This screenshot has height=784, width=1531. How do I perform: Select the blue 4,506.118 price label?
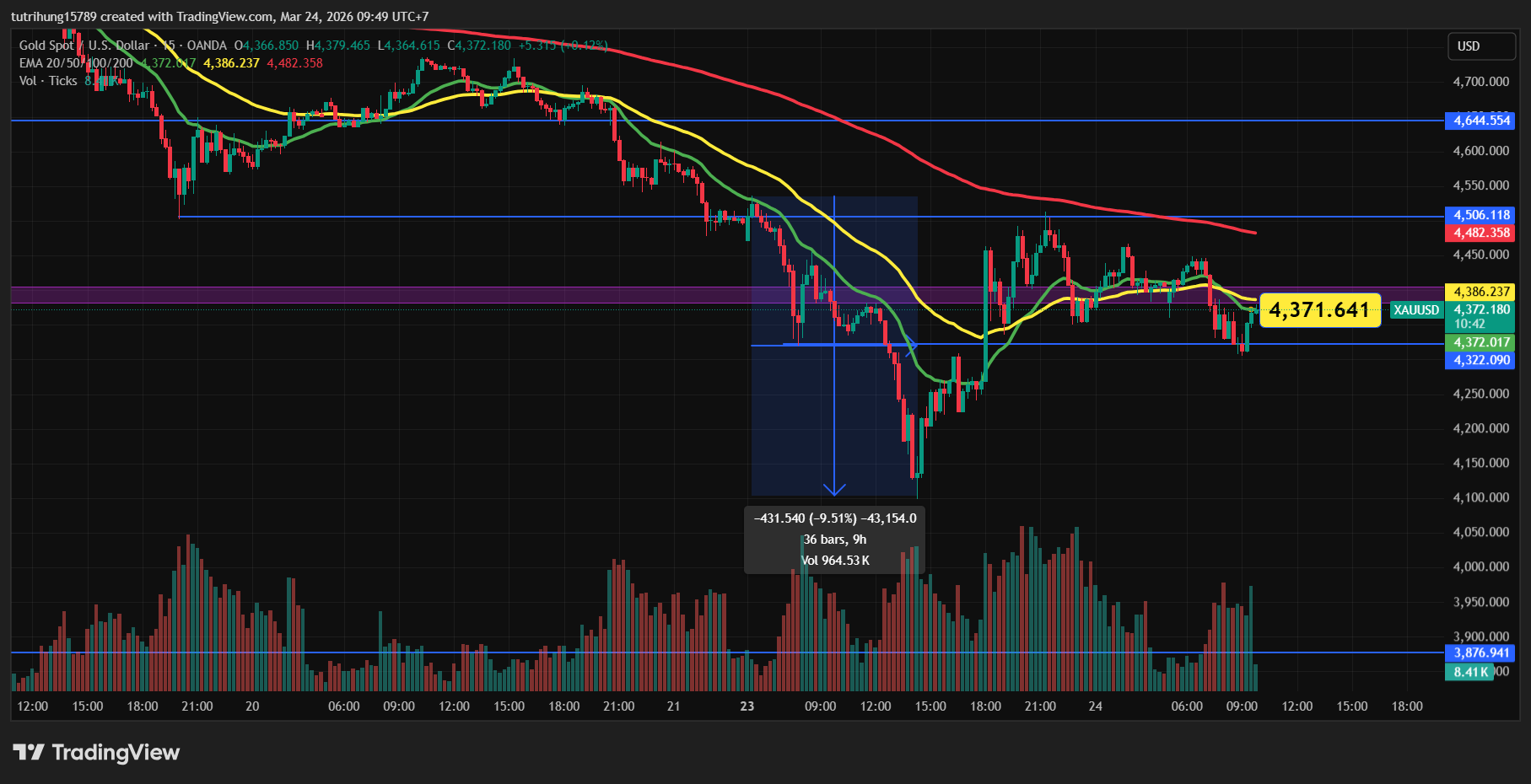tap(1480, 215)
